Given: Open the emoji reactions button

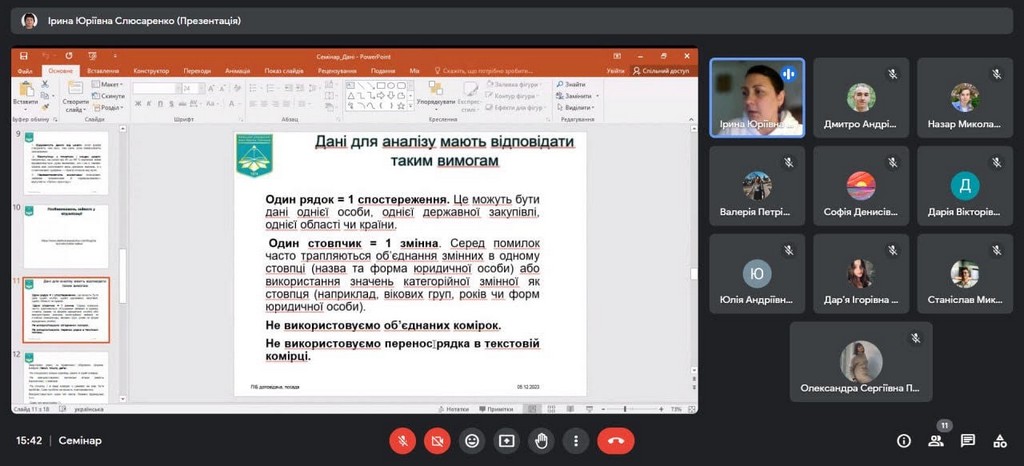Looking at the screenshot, I should tap(472, 440).
